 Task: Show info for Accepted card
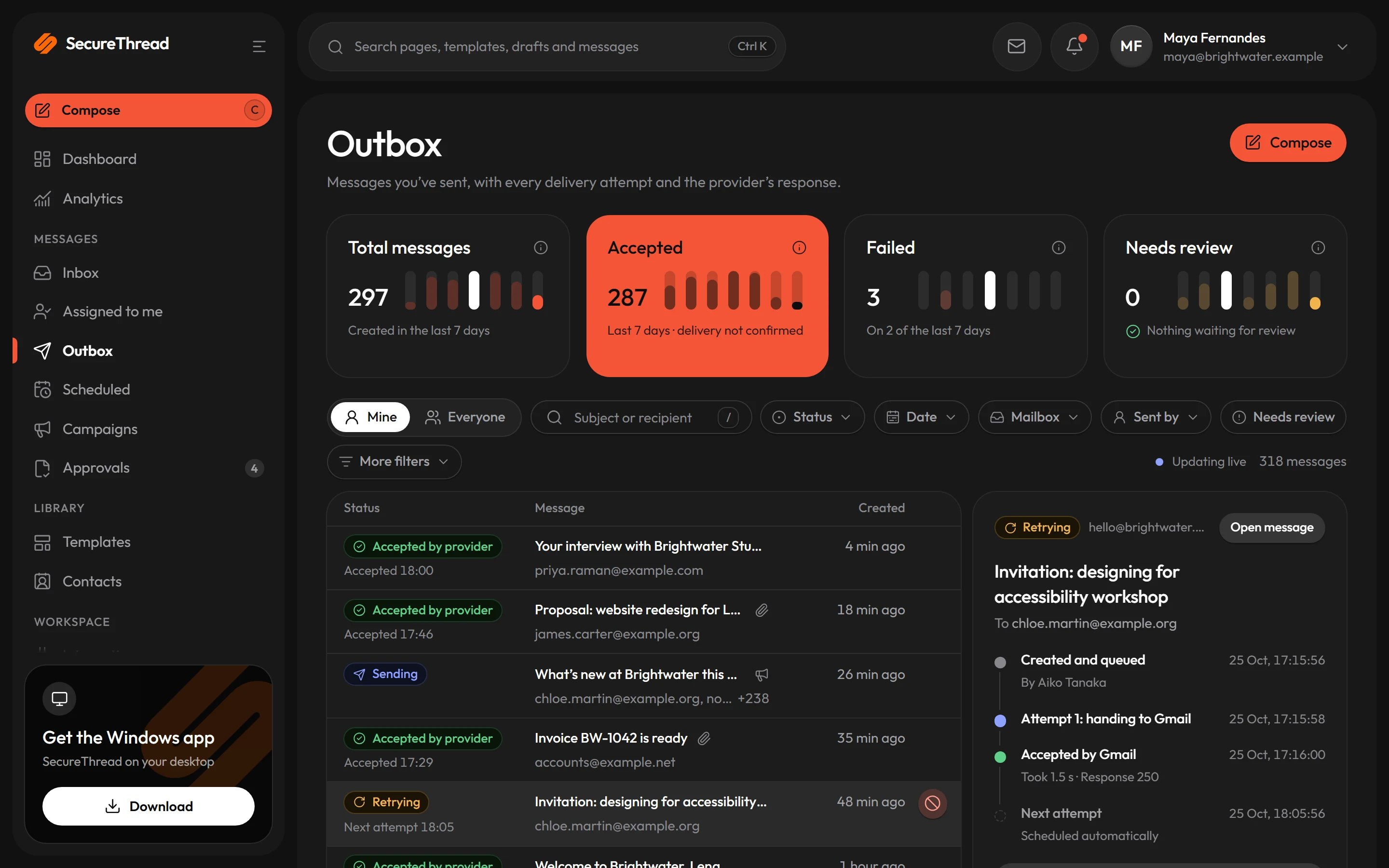coord(799,247)
